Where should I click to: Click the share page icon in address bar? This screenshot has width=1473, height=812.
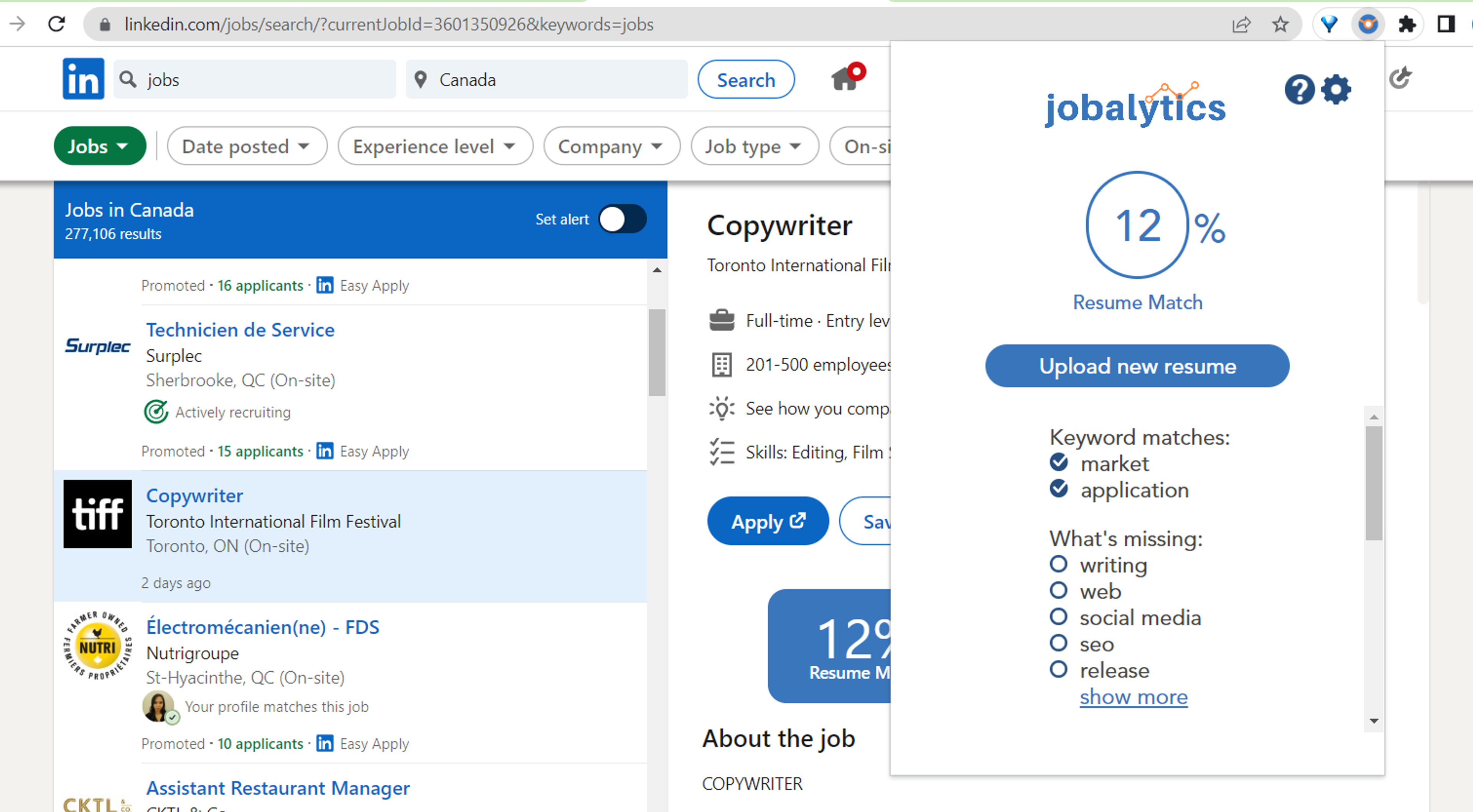1241,24
